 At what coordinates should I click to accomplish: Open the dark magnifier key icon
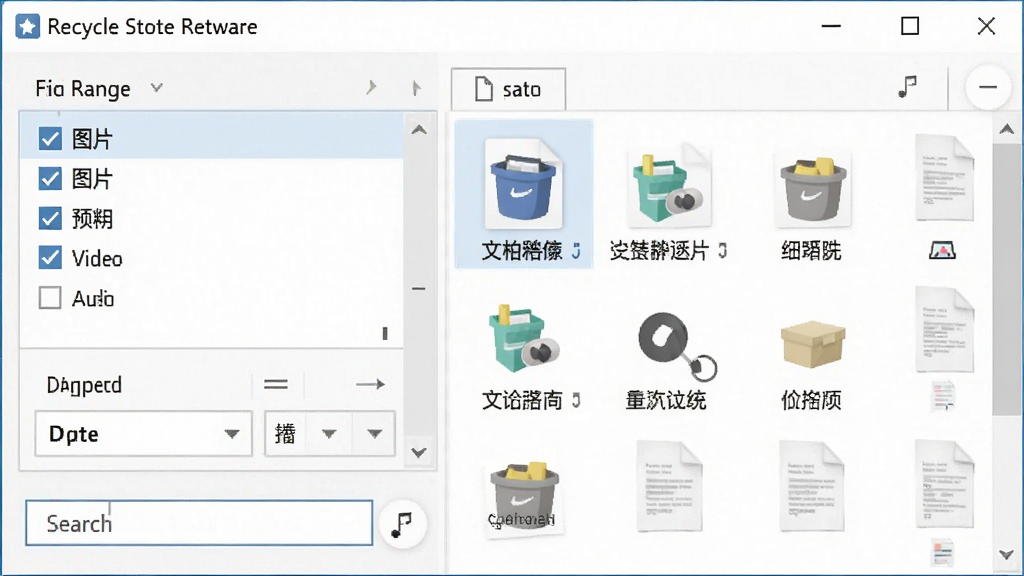tap(677, 346)
